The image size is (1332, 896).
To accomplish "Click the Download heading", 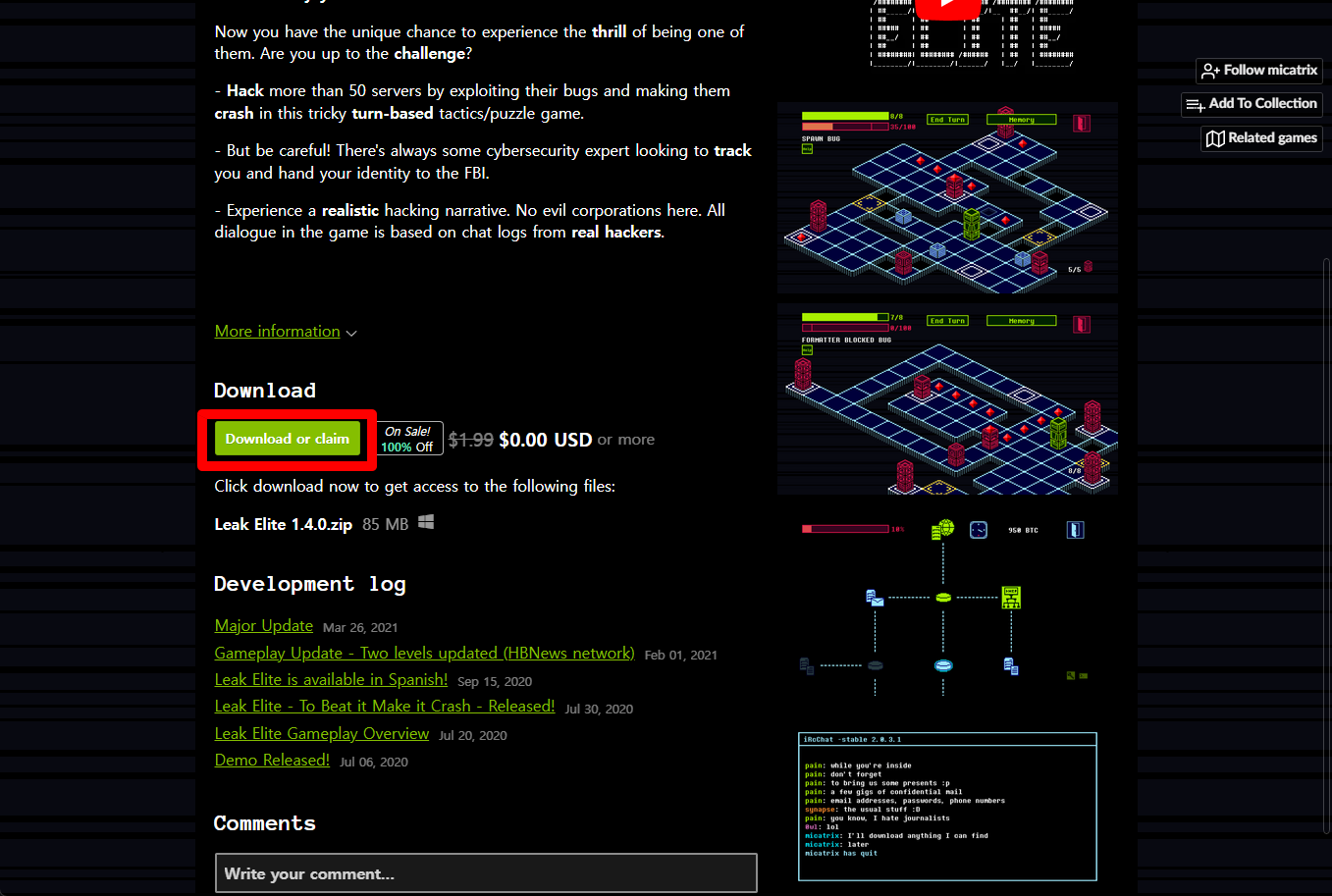I will [265, 391].
